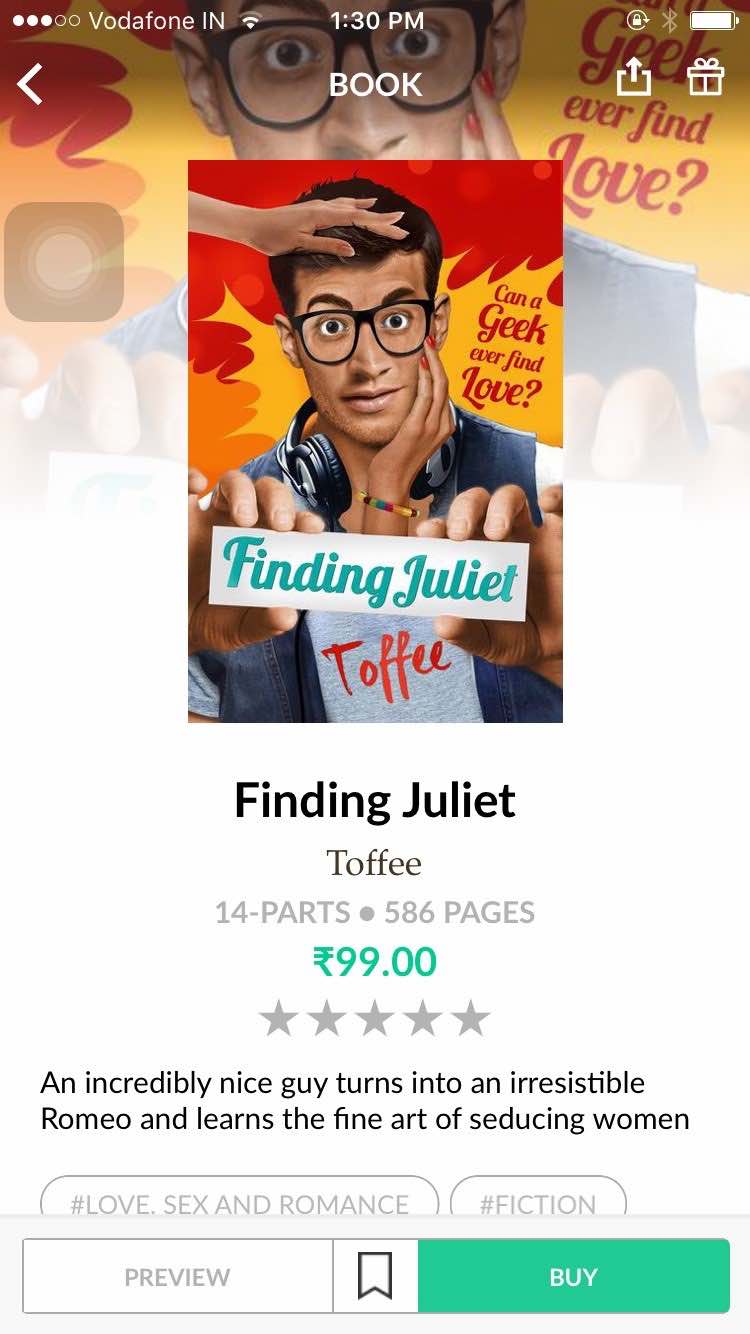Screen dimensions: 750x1334
Task: Tap the author name Toffee
Action: click(x=374, y=862)
